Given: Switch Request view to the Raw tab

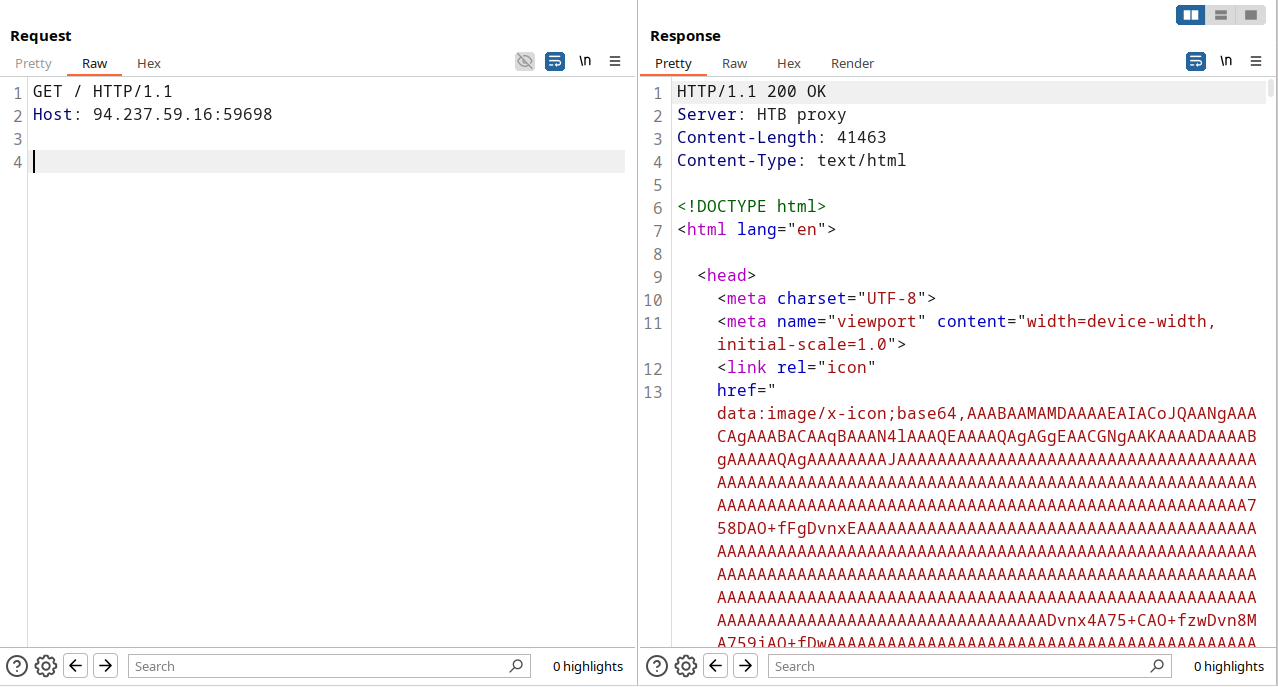Looking at the screenshot, I should point(95,63).
